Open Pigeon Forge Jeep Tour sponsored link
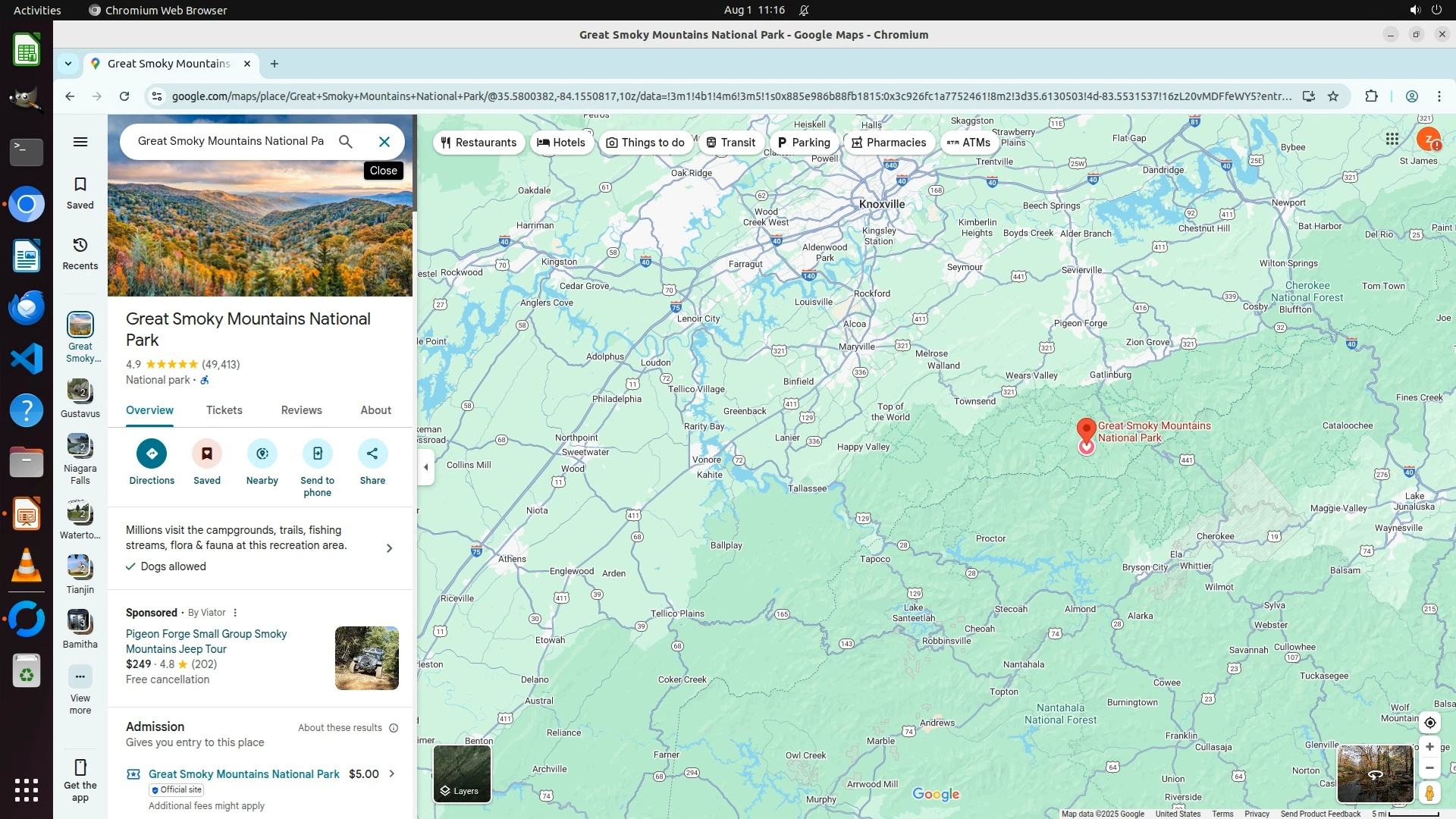Image resolution: width=1456 pixels, height=819 pixels. click(206, 641)
